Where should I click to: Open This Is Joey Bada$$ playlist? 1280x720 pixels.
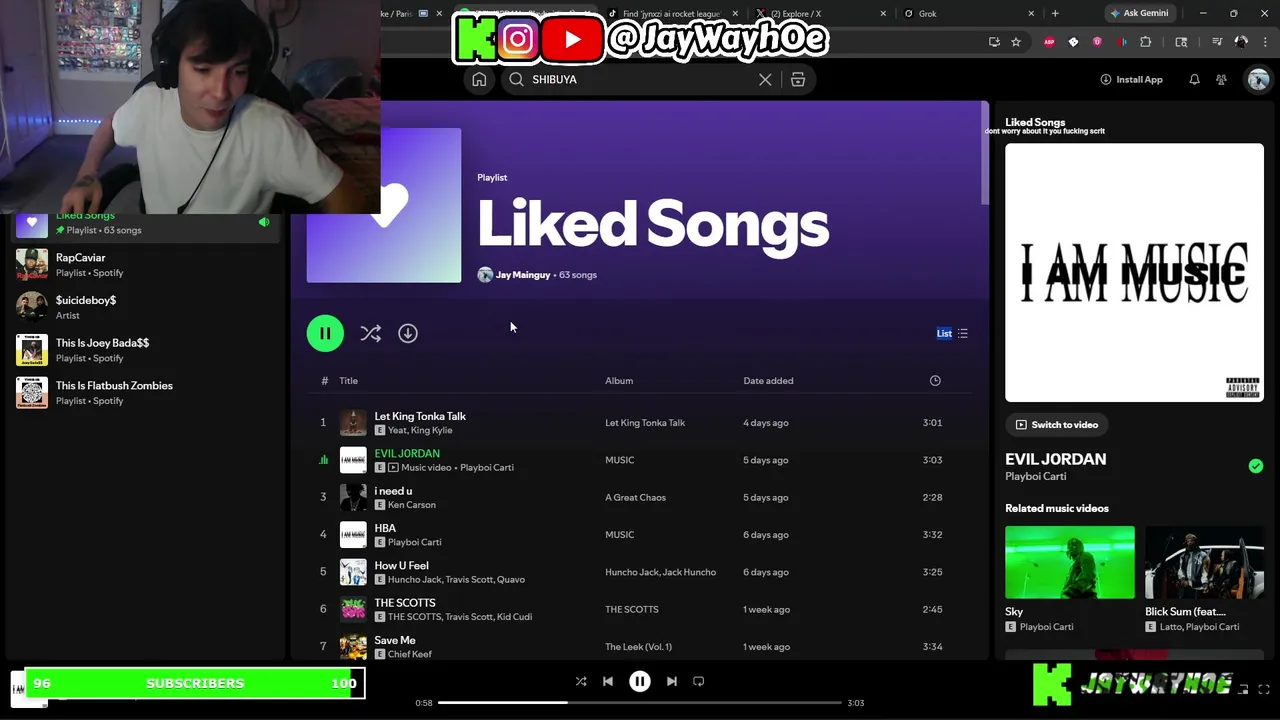[x=145, y=350]
